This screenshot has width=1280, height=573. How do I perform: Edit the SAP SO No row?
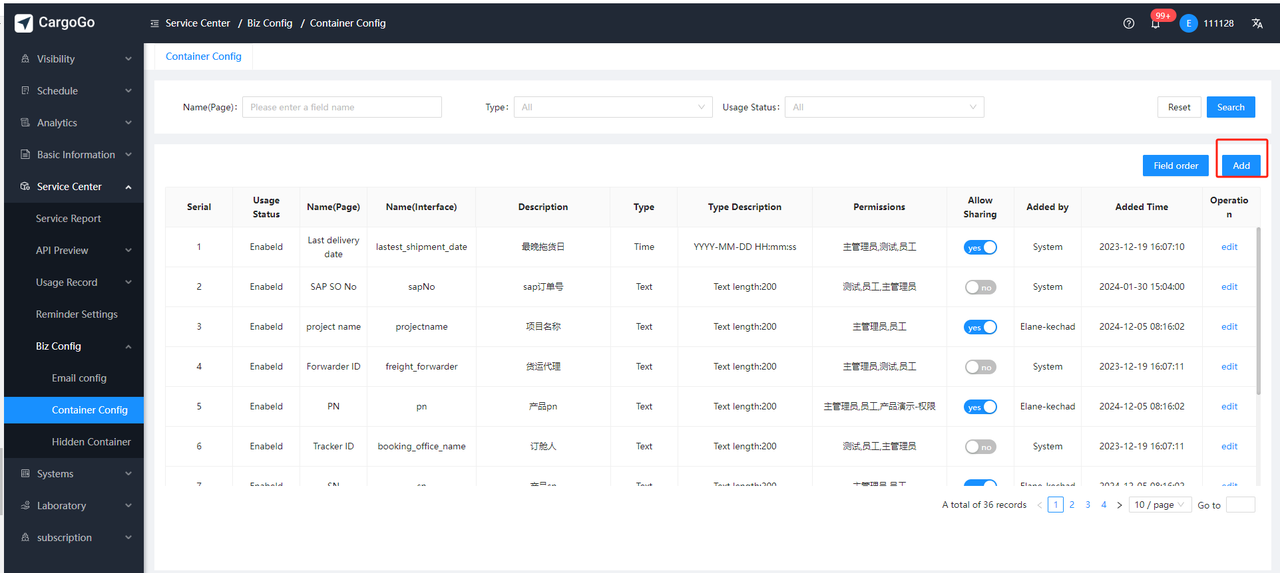(1229, 287)
